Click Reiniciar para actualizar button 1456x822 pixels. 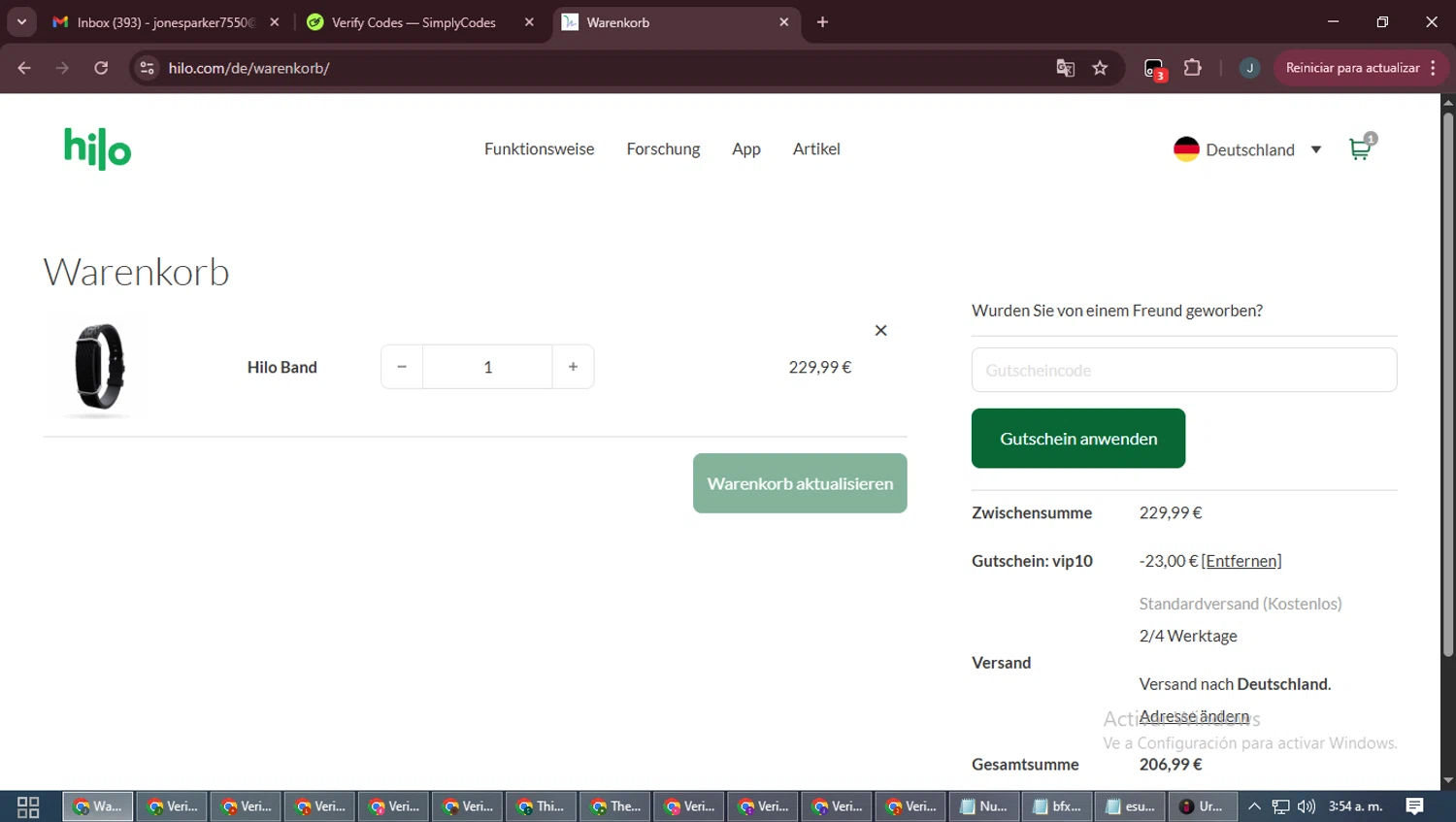[x=1352, y=68]
